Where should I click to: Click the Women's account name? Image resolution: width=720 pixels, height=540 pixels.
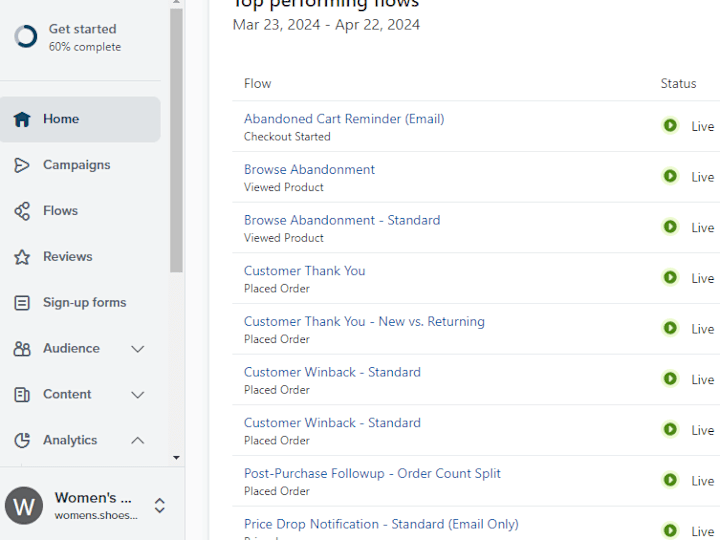[x=93, y=498]
